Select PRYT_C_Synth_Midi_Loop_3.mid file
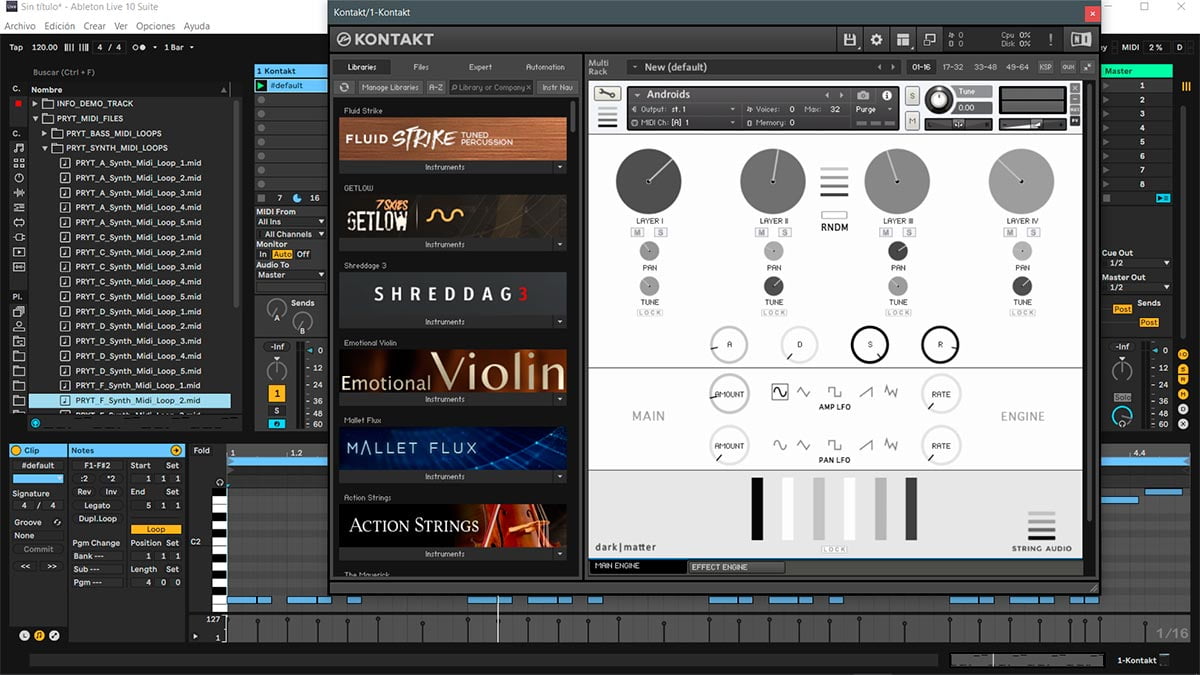This screenshot has width=1200, height=675. 138,267
